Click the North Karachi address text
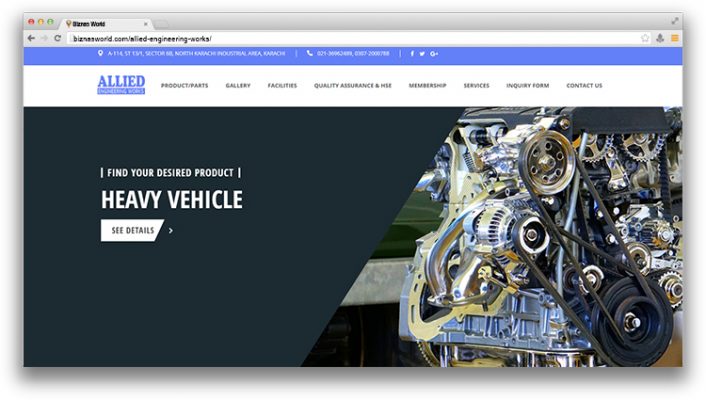This screenshot has width=706, height=400. coord(196,53)
